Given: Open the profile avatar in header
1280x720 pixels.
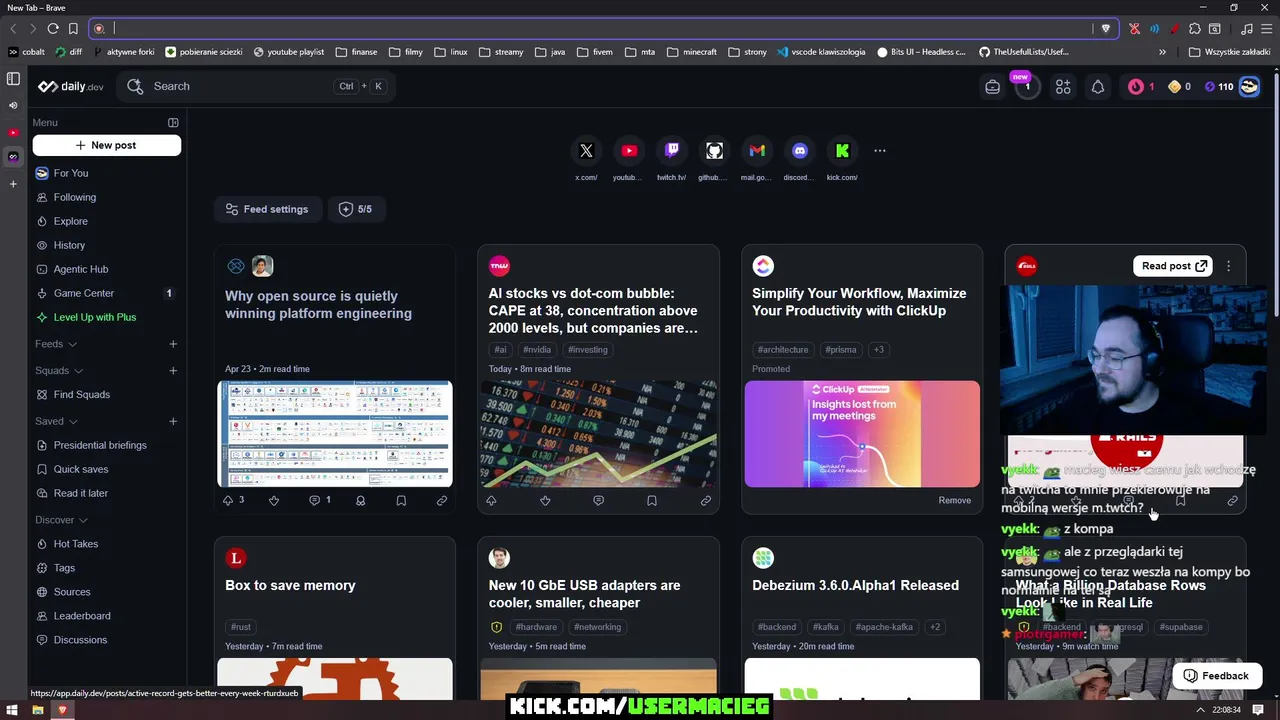Looking at the screenshot, I should pyautogui.click(x=1249, y=87).
